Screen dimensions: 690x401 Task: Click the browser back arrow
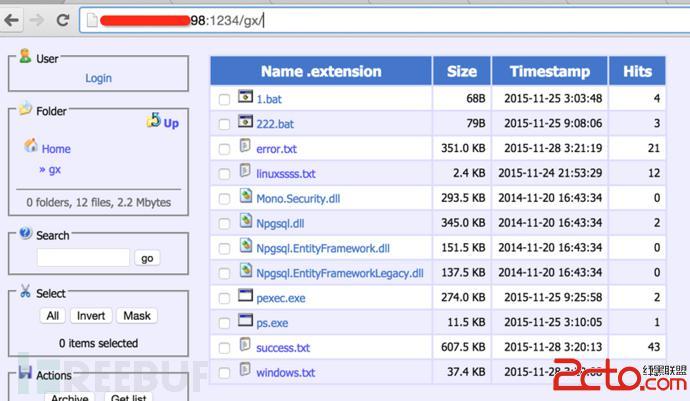[12, 20]
